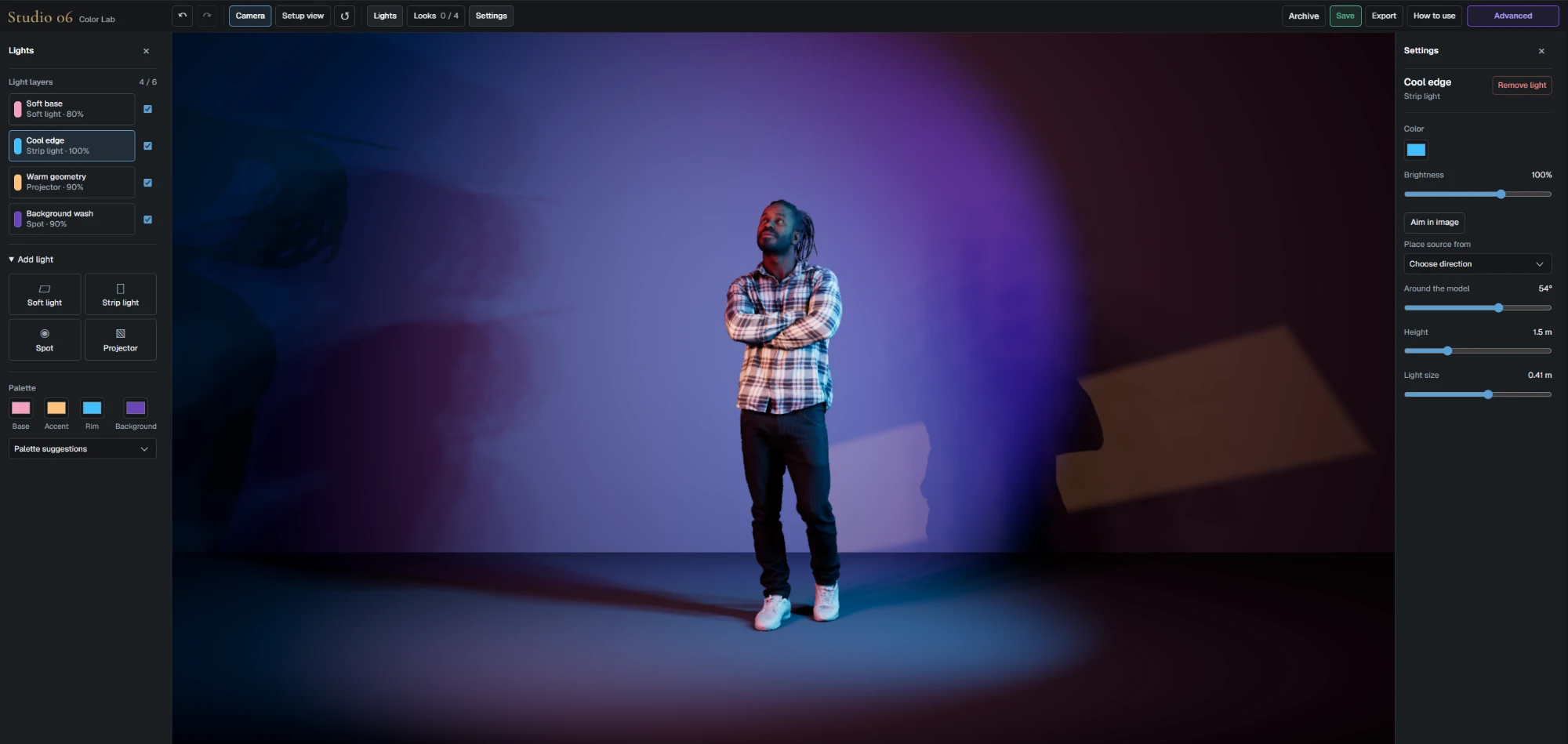Select the Background wash spot layer

[x=72, y=220]
